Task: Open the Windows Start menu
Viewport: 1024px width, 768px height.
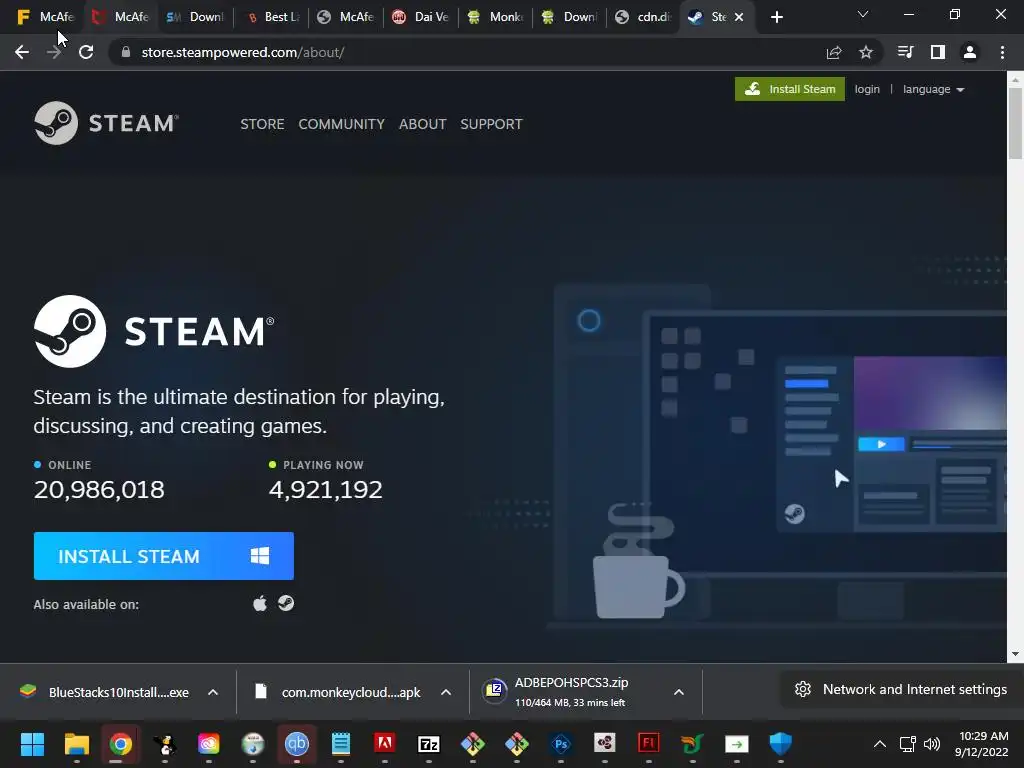Action: click(32, 744)
